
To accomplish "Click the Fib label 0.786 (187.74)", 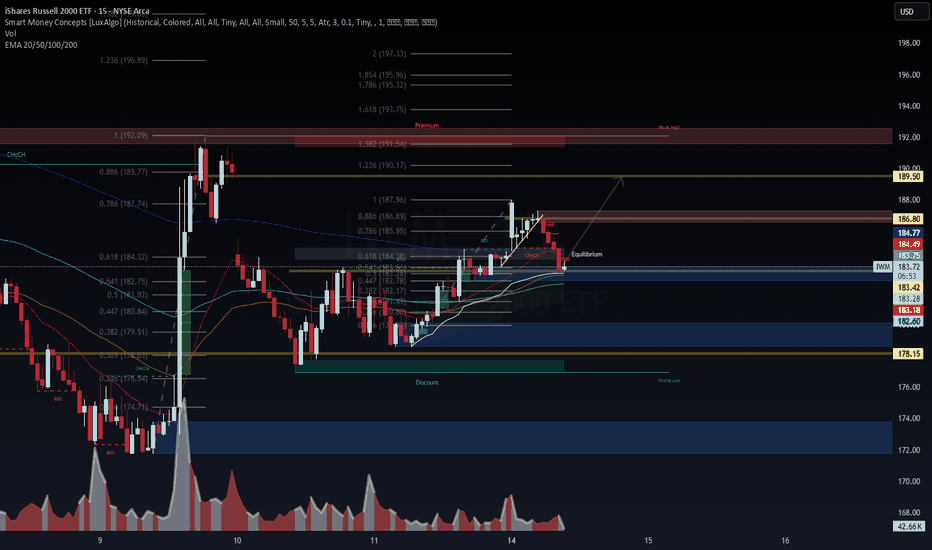I will click(124, 204).
